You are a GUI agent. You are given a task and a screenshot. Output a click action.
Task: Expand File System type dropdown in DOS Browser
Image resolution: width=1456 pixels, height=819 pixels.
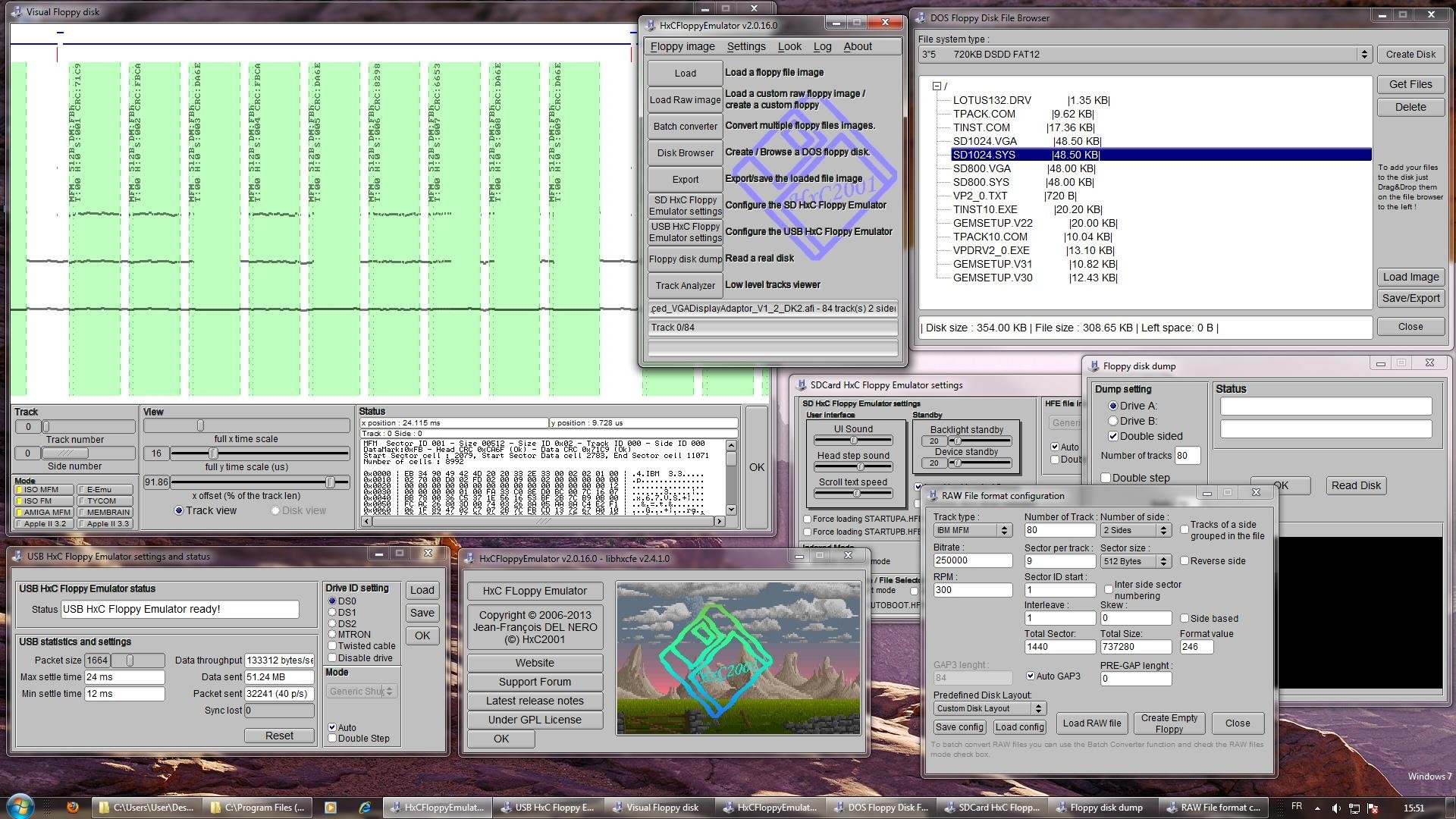tap(1365, 53)
